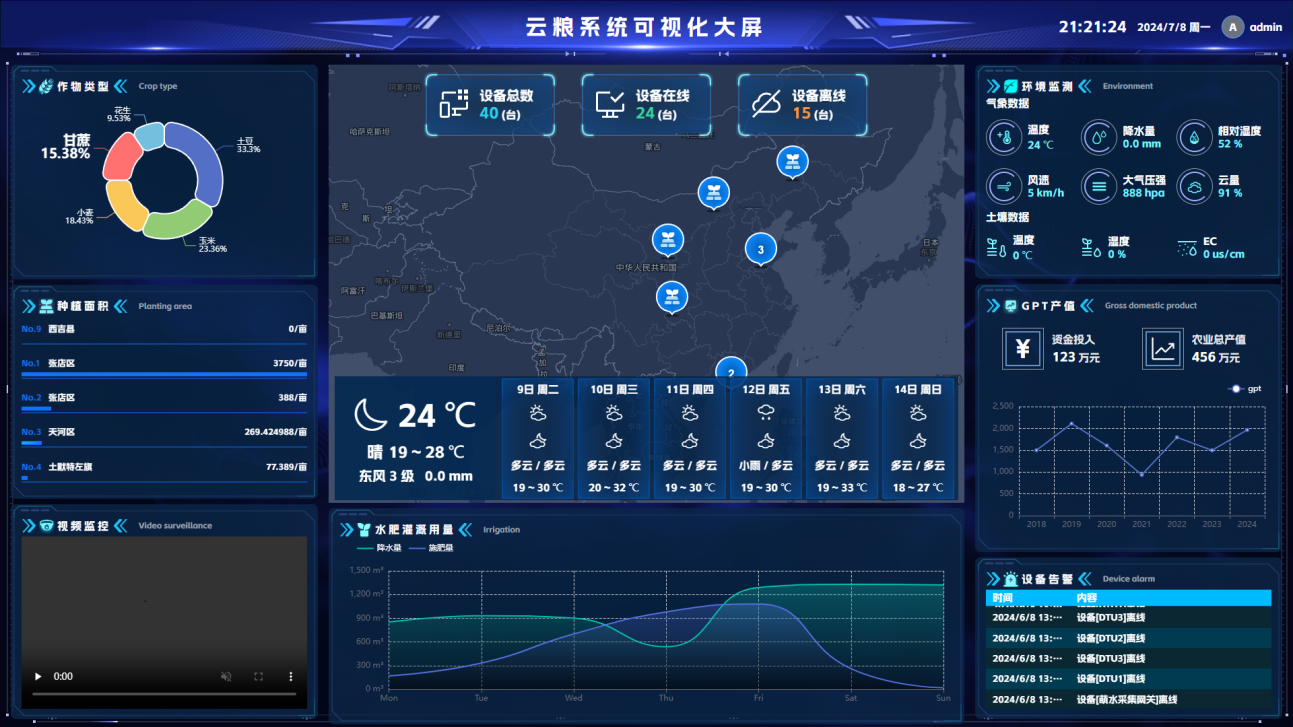Play the surveillance video
This screenshot has height=727, width=1293.
[x=39, y=677]
